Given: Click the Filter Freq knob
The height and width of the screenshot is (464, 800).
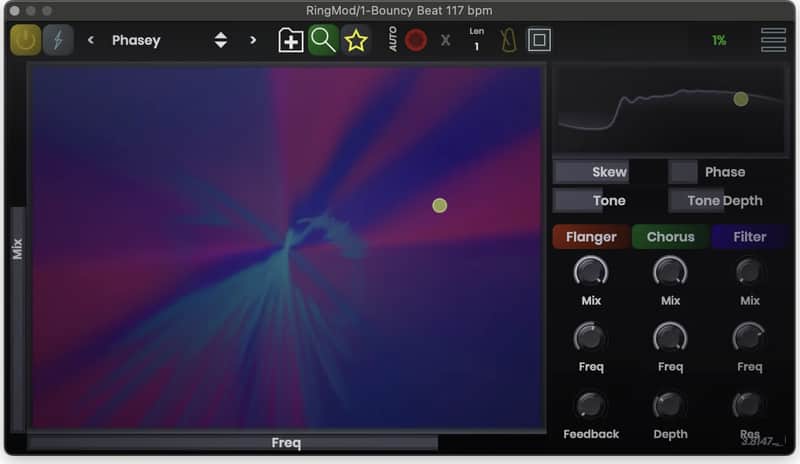Looking at the screenshot, I should pyautogui.click(x=749, y=338).
